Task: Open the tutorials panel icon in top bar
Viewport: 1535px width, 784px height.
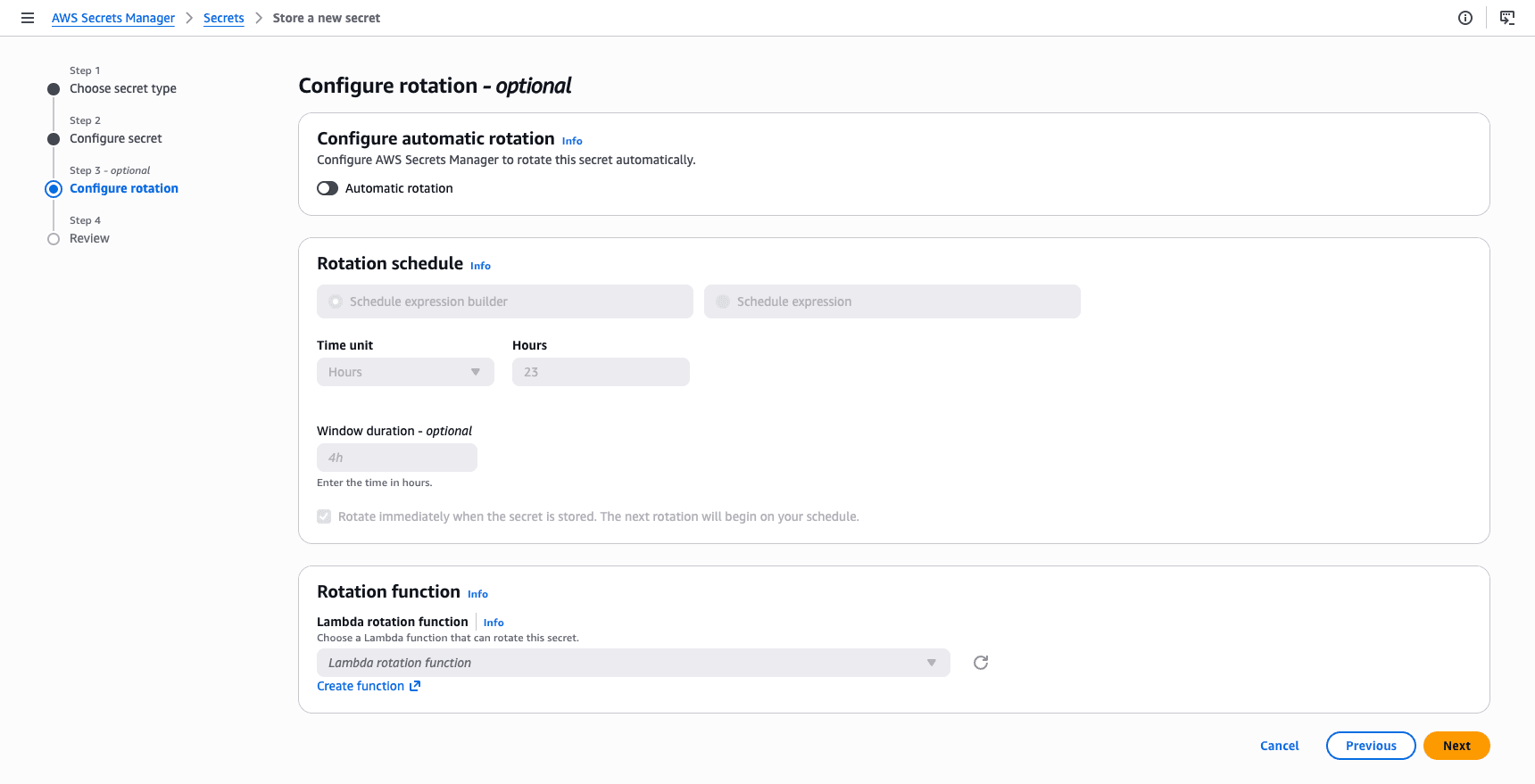Action: pos(1507,18)
